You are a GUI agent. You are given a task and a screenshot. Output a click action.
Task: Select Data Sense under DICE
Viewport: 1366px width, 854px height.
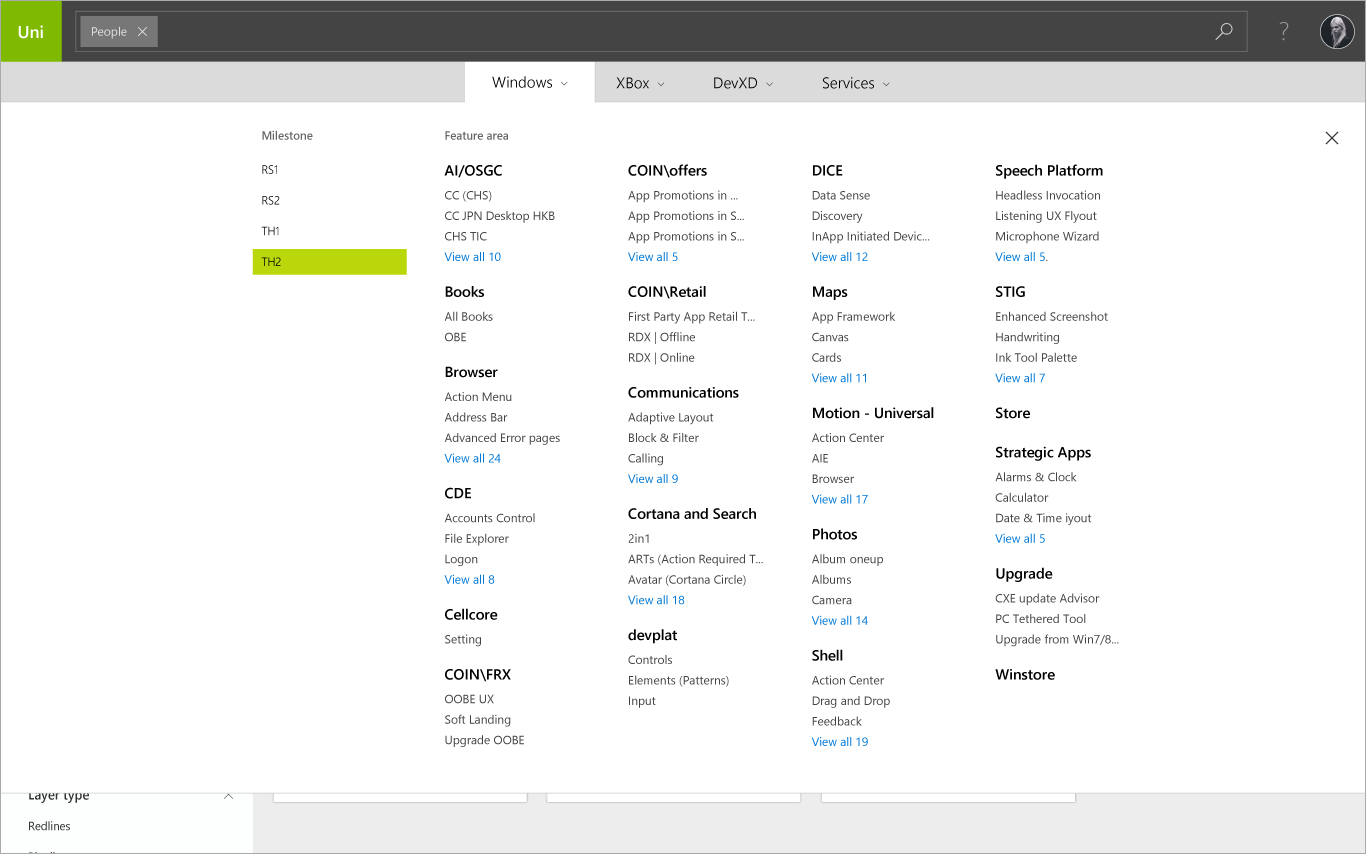[841, 196]
